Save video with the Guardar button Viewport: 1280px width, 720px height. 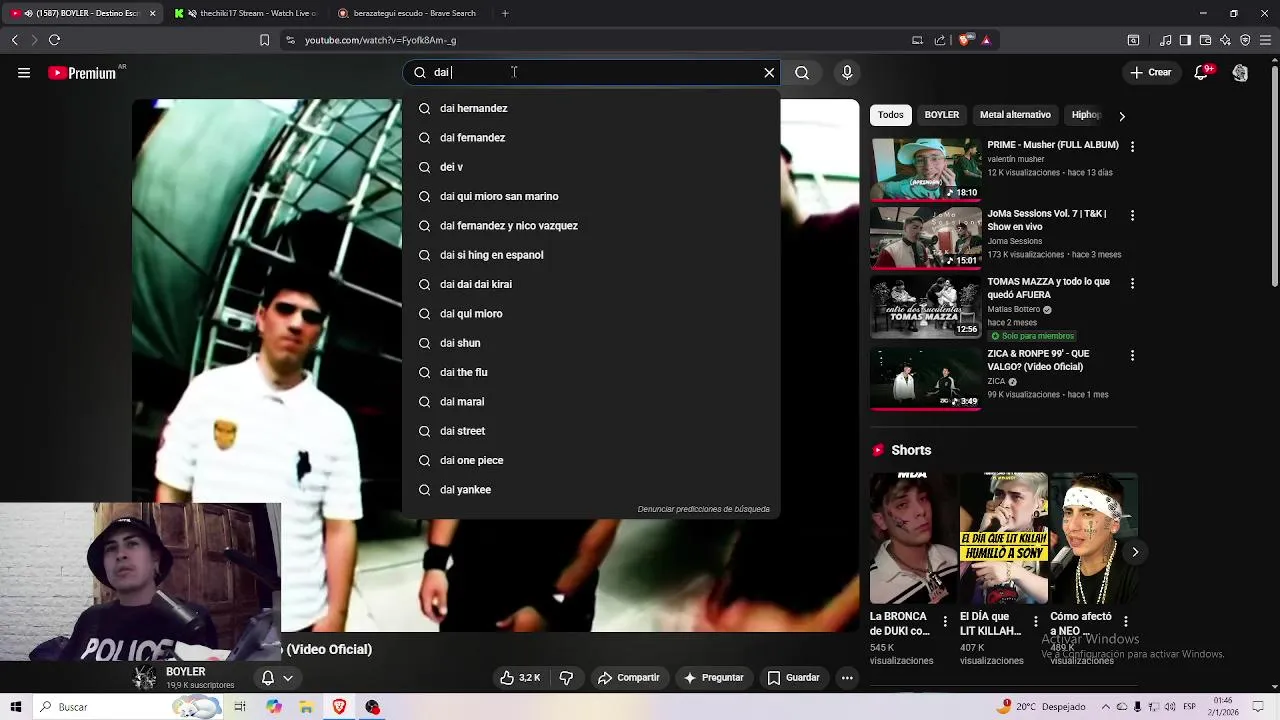[x=793, y=678]
